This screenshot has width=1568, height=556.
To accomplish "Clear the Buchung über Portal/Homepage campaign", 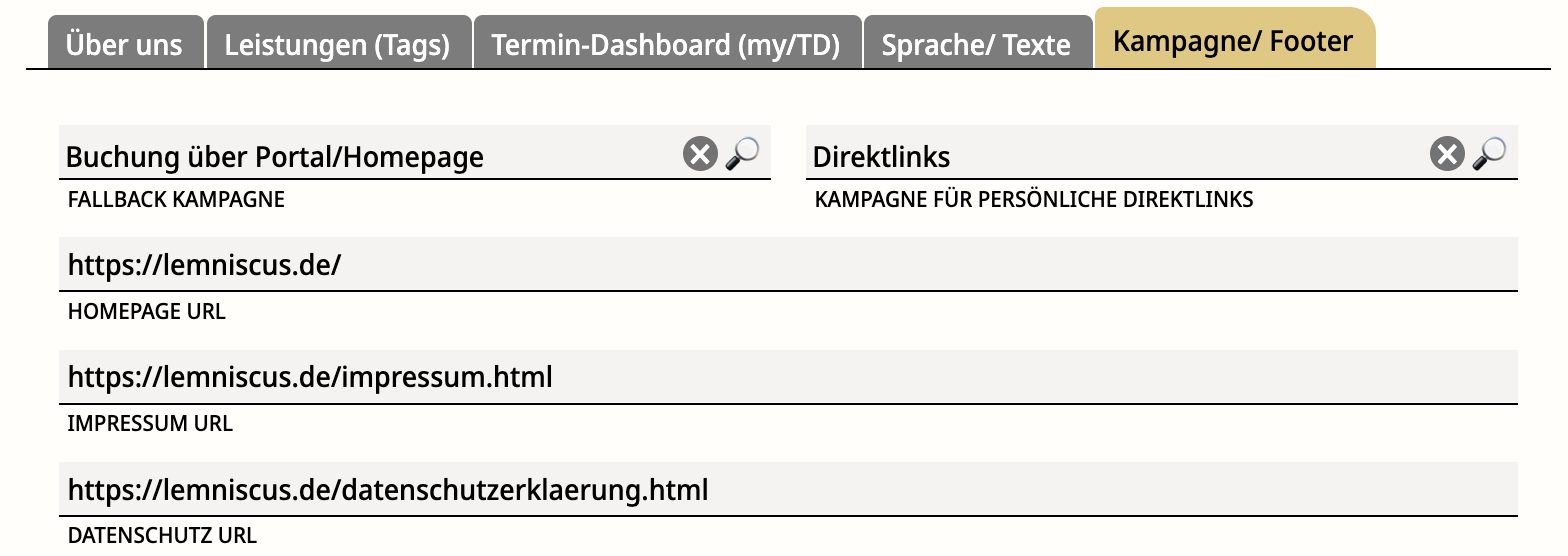I will tap(700, 154).
